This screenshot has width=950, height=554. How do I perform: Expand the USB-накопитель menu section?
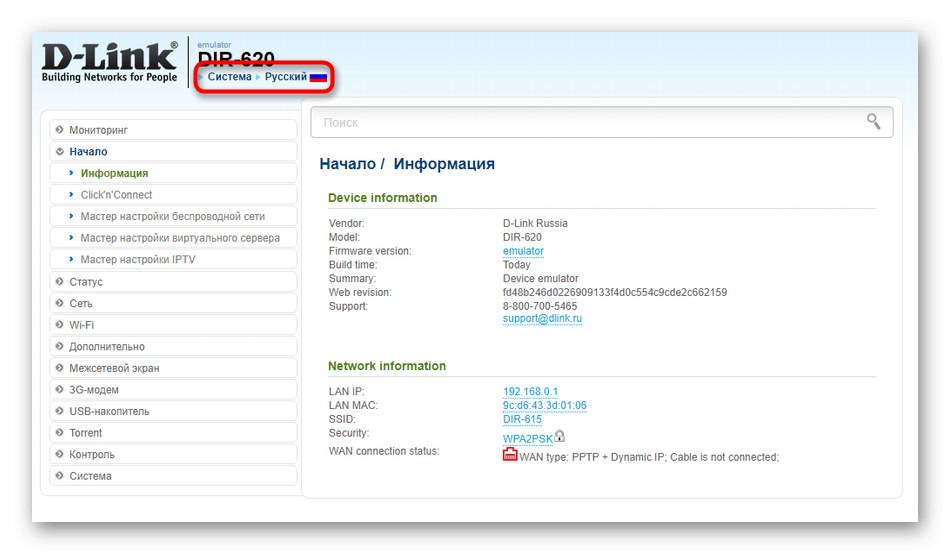[173, 411]
